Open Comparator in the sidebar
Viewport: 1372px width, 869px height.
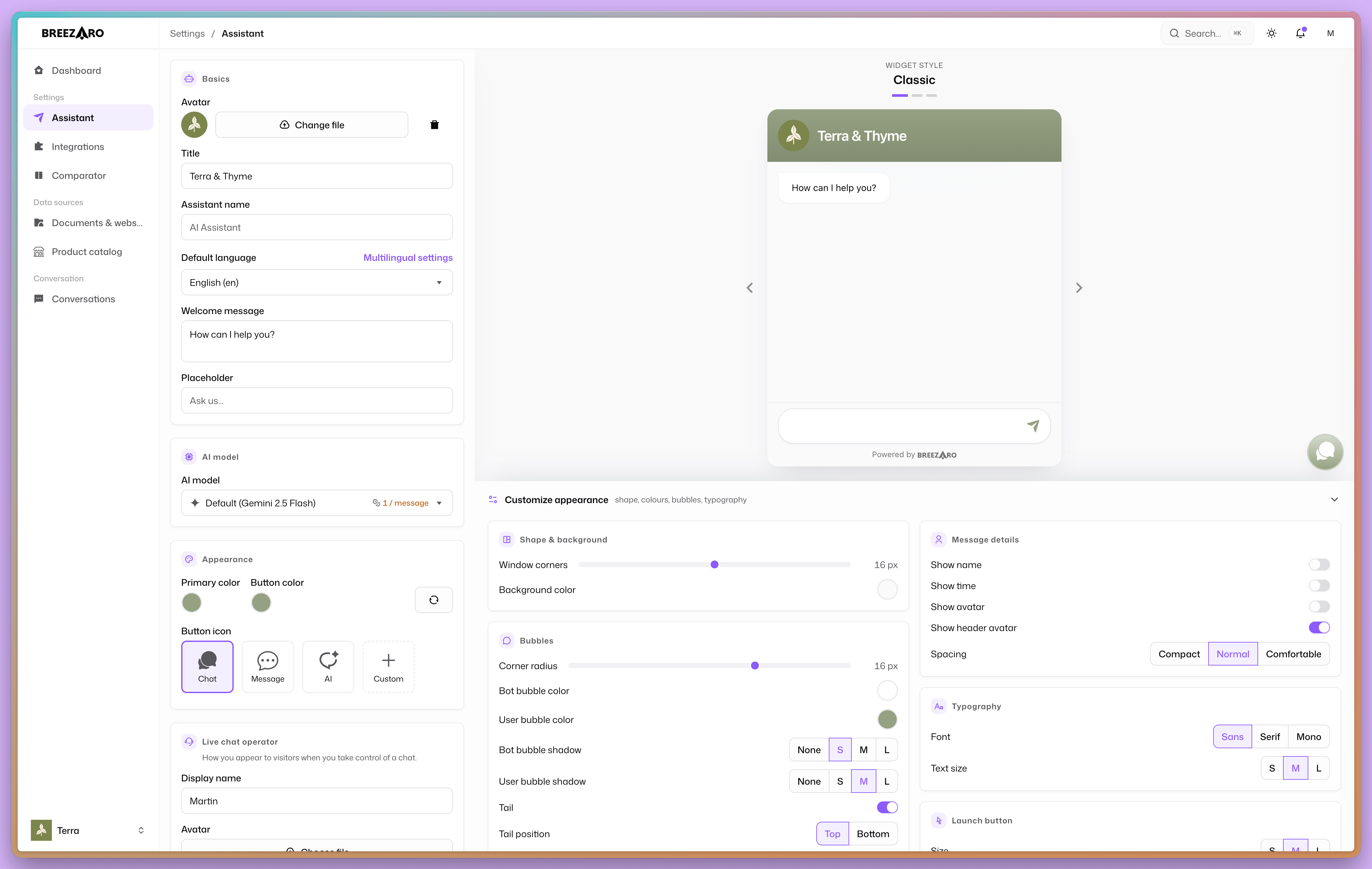pyautogui.click(x=88, y=176)
